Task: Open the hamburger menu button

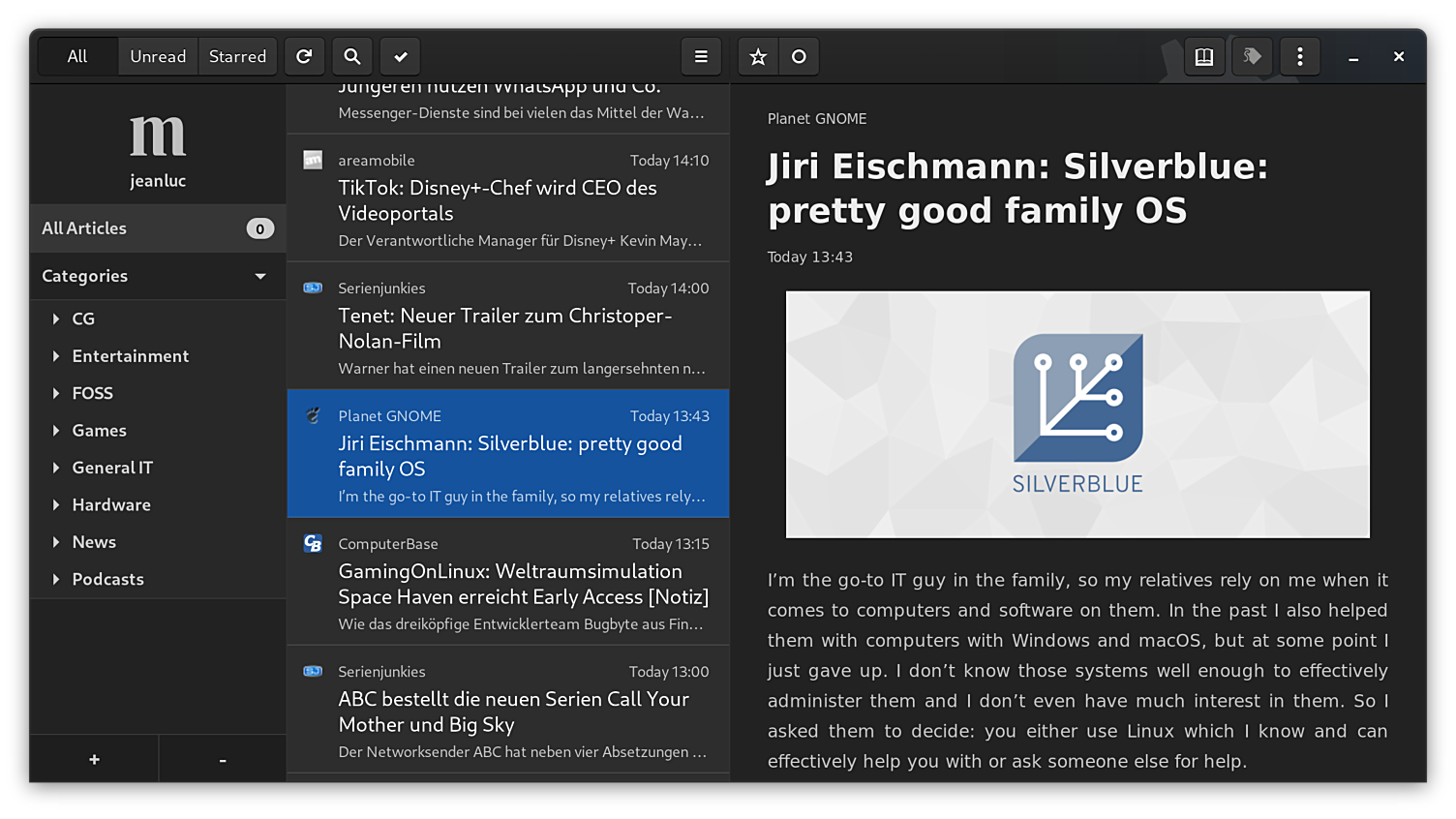Action: pyautogui.click(x=701, y=57)
